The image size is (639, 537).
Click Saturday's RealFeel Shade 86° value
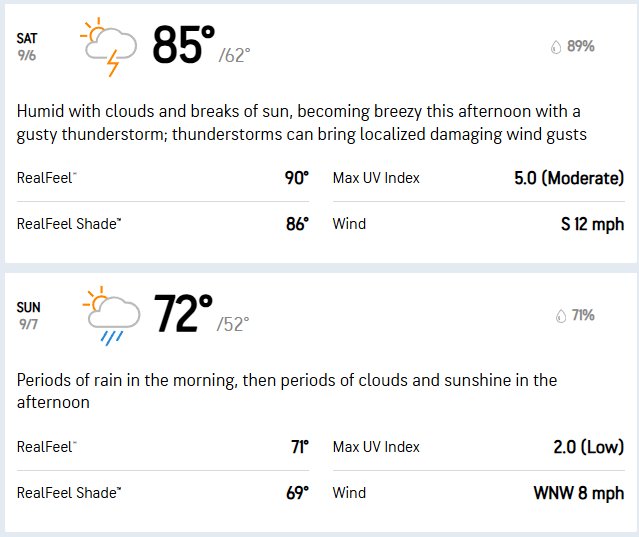297,224
